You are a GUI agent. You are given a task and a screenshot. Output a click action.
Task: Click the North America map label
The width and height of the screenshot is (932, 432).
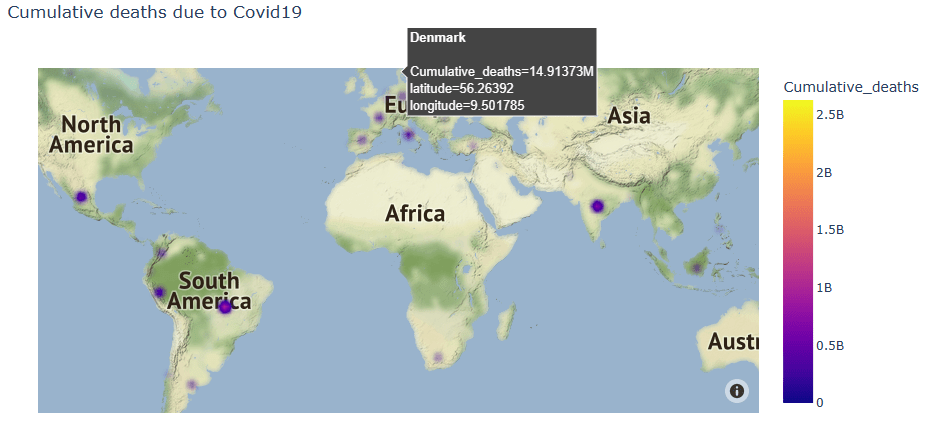tap(91, 134)
